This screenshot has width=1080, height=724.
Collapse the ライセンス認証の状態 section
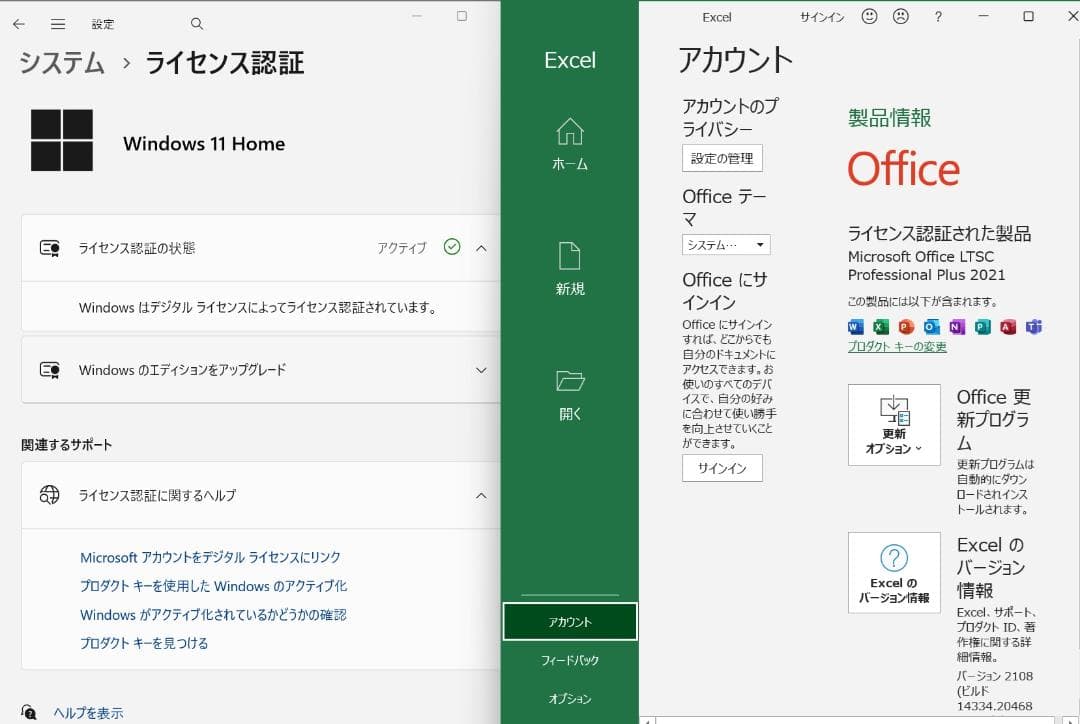(481, 248)
